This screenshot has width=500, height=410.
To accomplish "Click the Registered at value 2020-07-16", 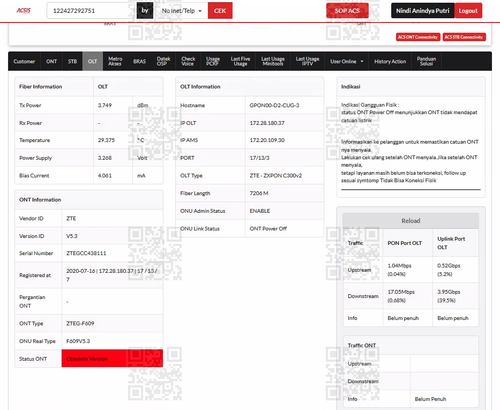I will click(x=81, y=271).
